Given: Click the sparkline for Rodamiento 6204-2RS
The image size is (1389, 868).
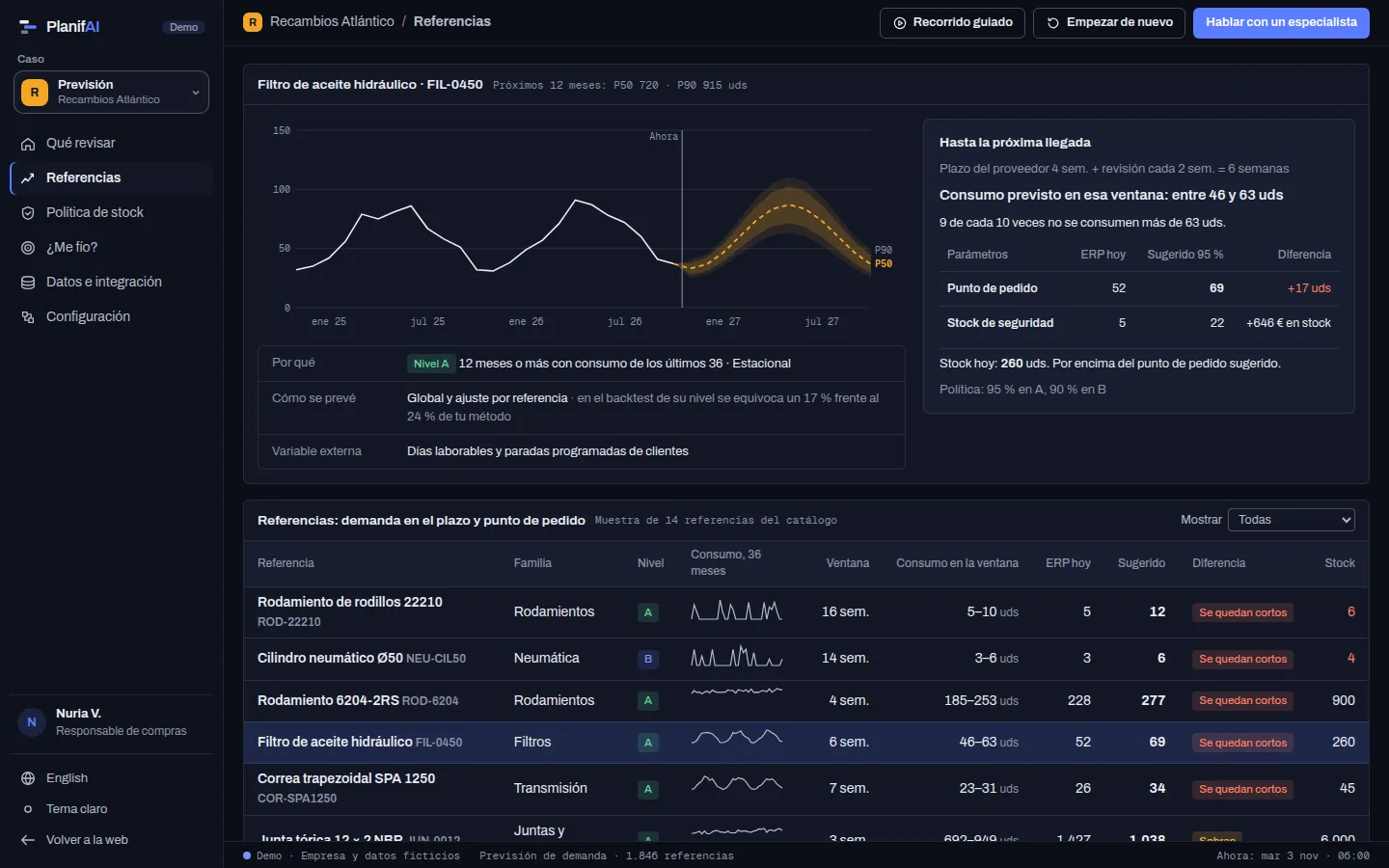Looking at the screenshot, I should click(x=737, y=692).
